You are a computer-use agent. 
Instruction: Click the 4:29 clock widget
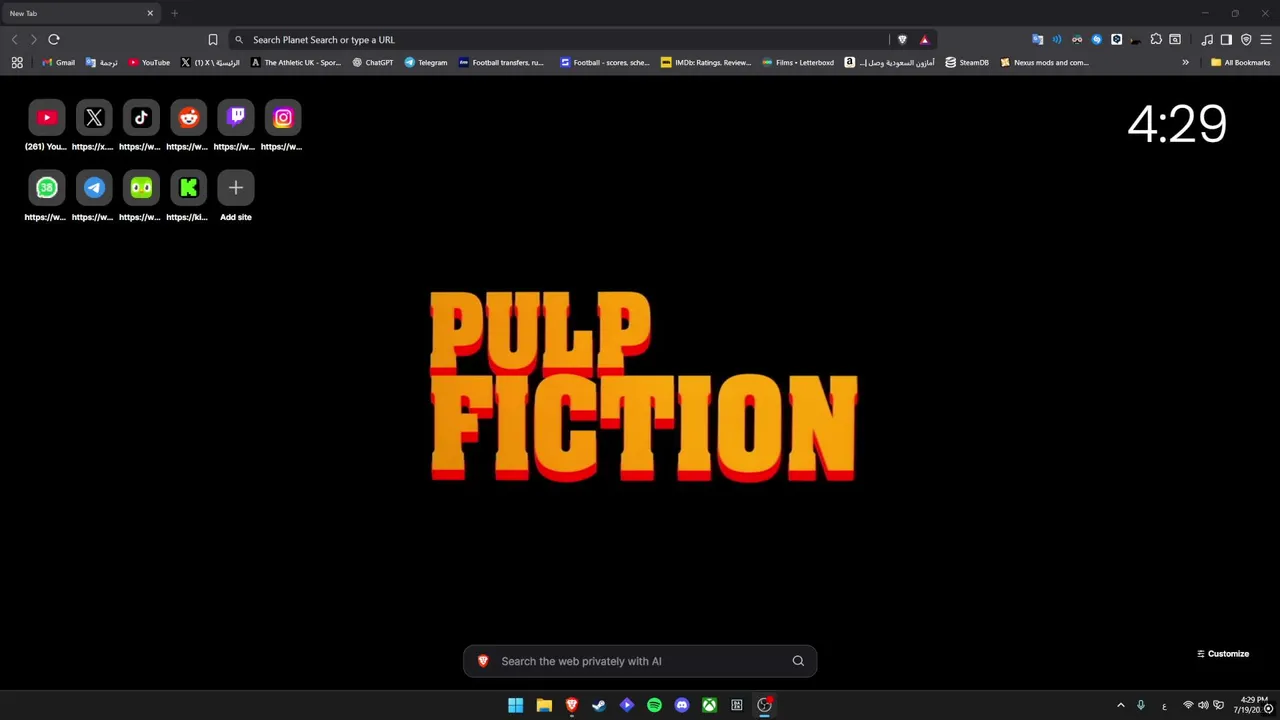coord(1177,124)
